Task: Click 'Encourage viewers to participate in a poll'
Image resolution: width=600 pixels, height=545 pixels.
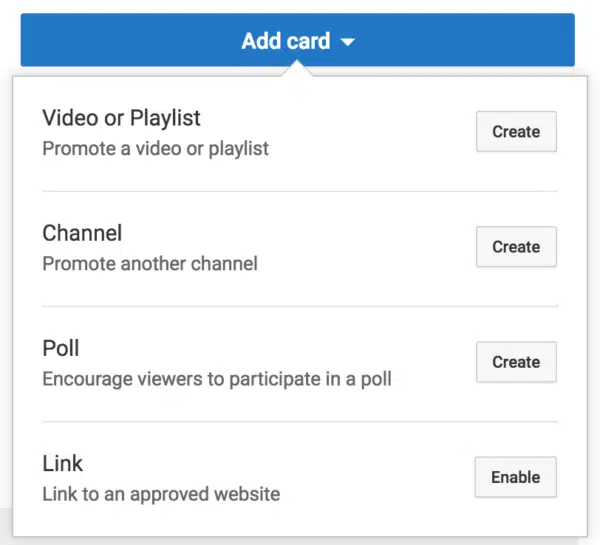Action: pos(216,380)
